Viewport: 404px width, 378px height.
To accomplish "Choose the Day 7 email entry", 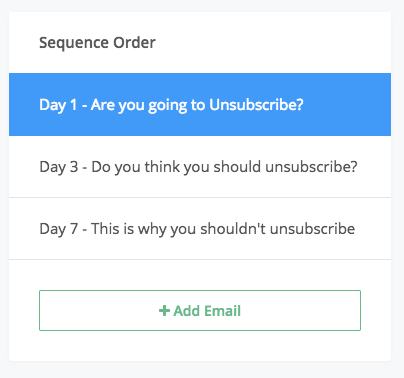I will pos(200,229).
